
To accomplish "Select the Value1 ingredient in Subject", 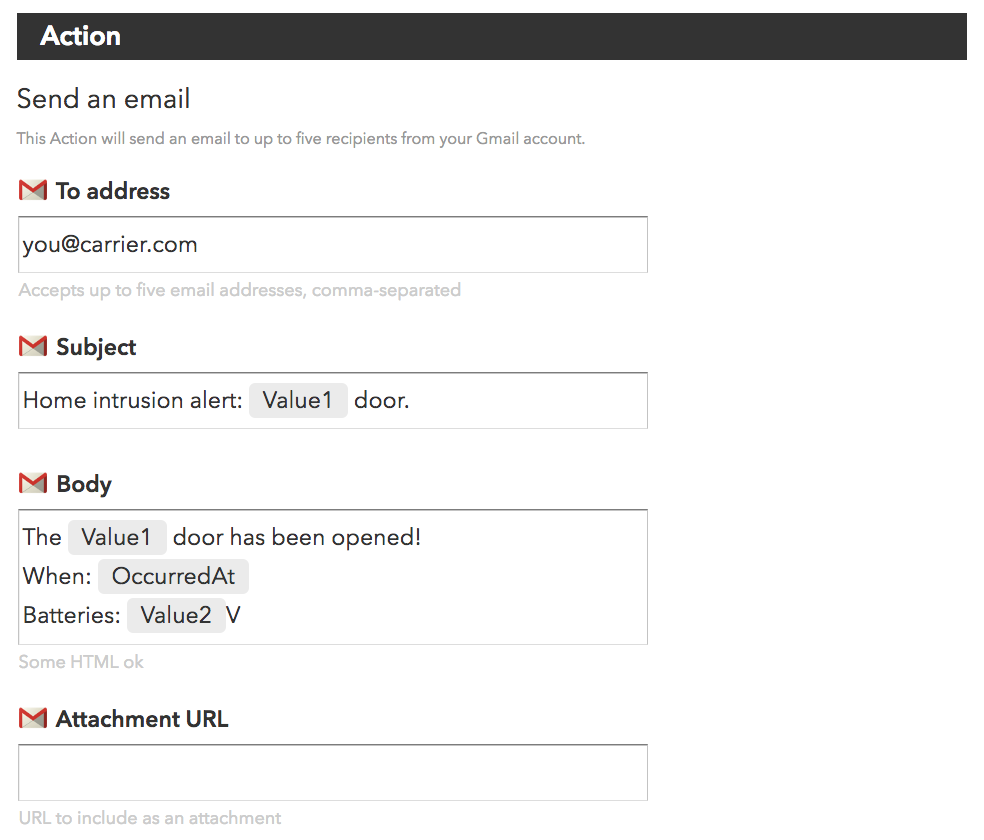I will point(298,401).
